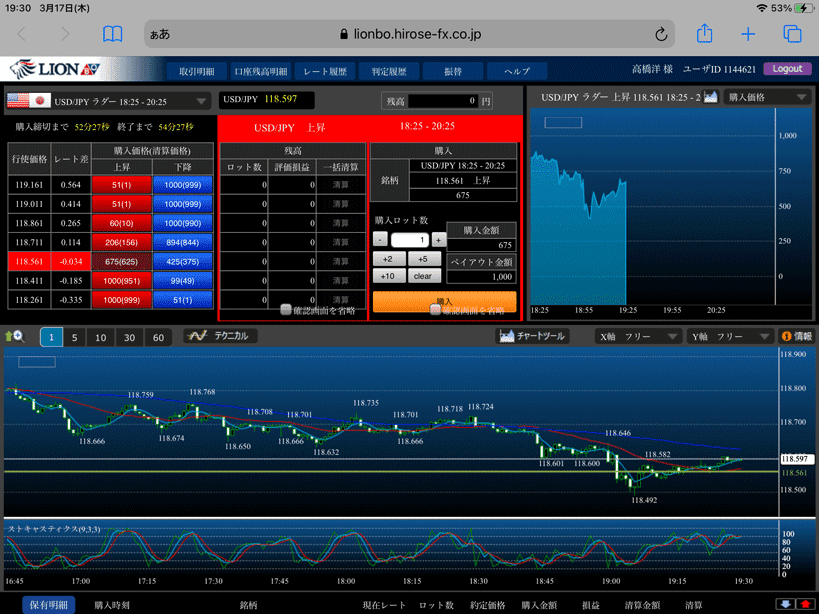This screenshot has height=614, width=819.
Task: Open the Safari share sheet
Action: 705,33
